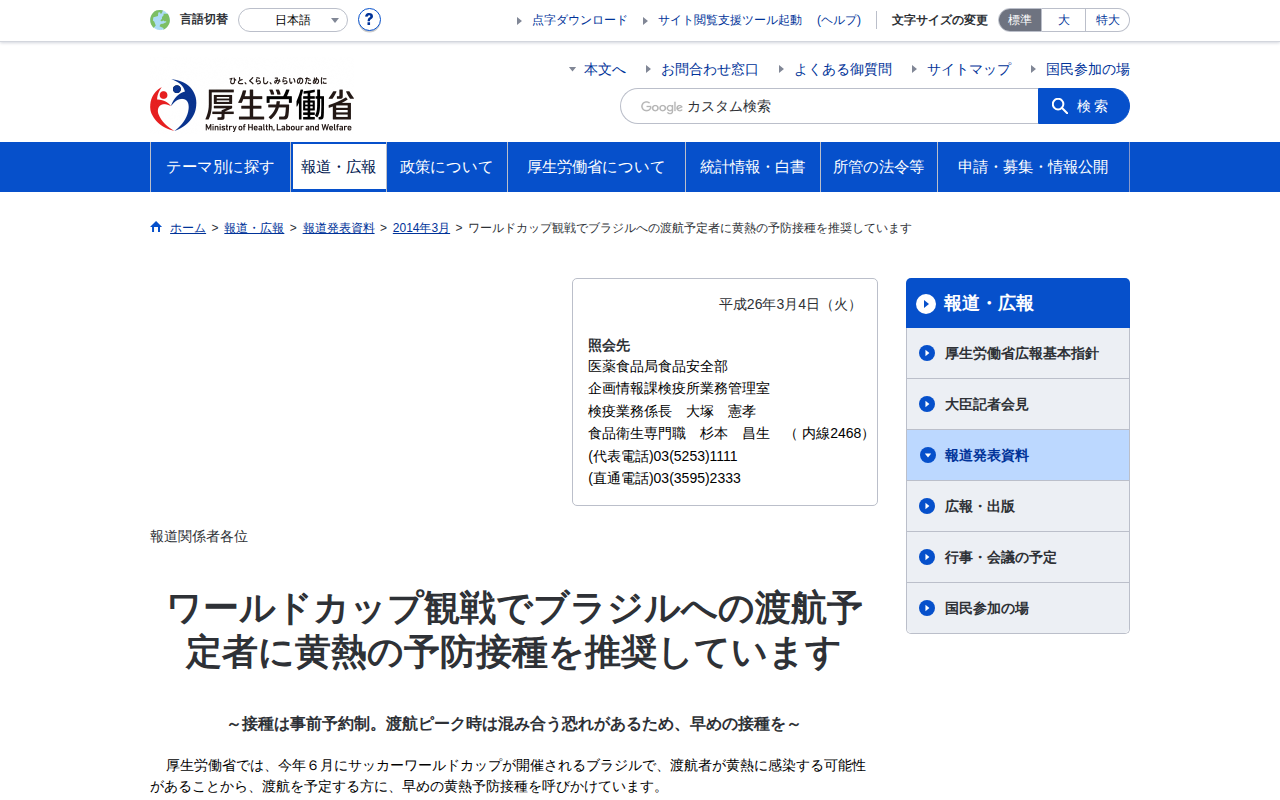Open 報道・広報 navigation tab
Image resolution: width=1280 pixels, height=800 pixels.
coord(339,167)
